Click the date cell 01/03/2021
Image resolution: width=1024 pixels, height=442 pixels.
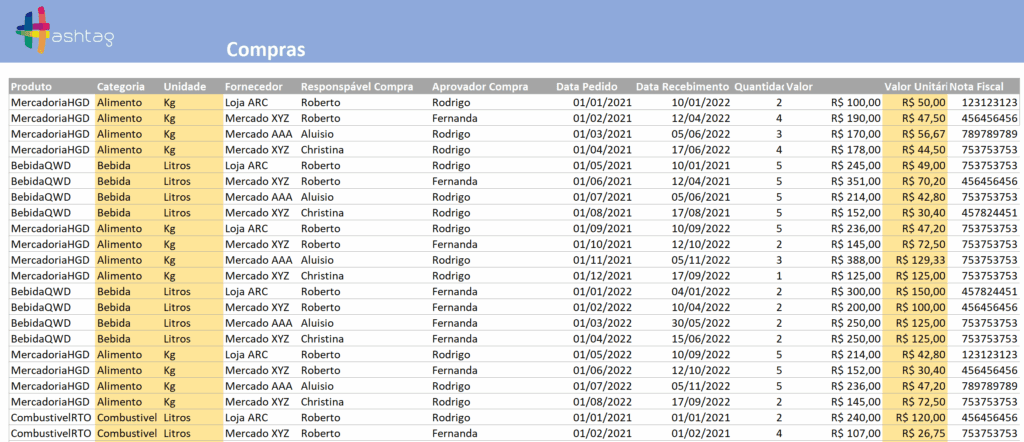pyautogui.click(x=602, y=134)
